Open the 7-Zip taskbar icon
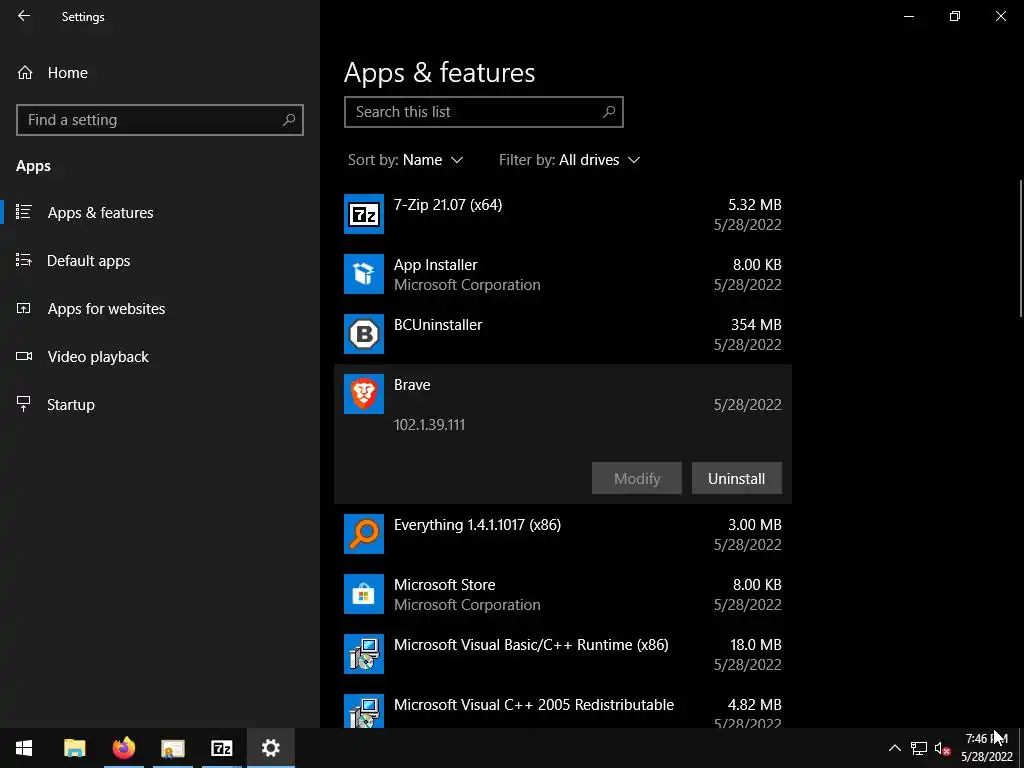1024x768 pixels. click(x=221, y=748)
